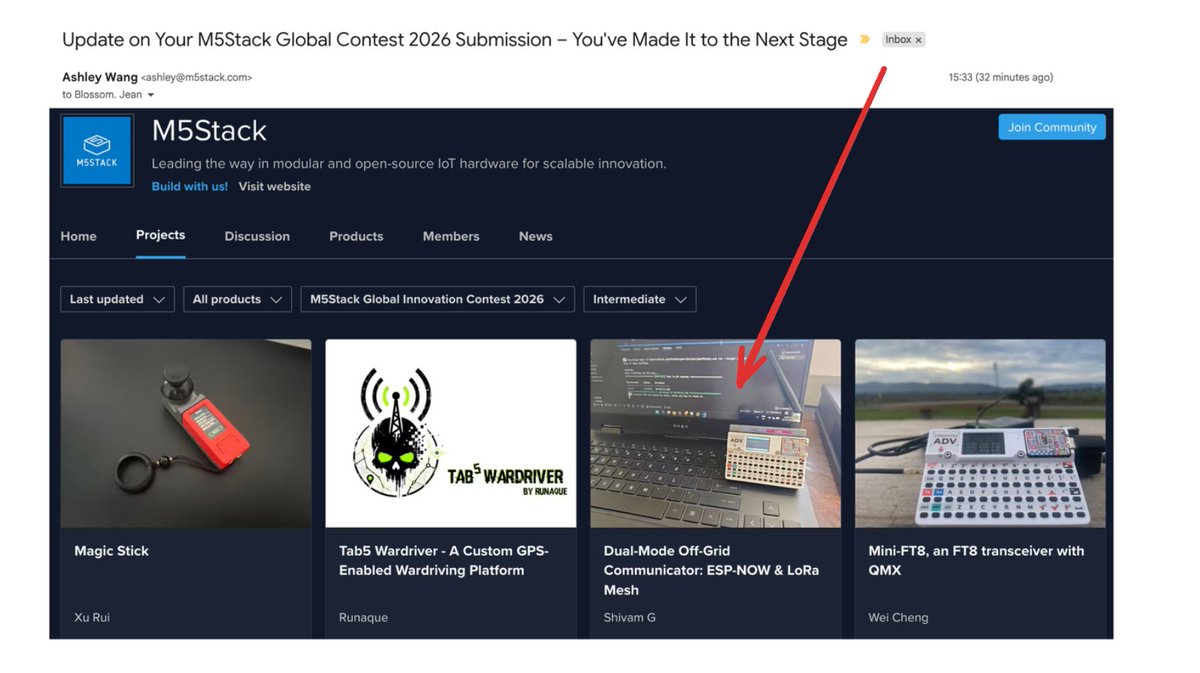This screenshot has width=1200, height=673.
Task: Click Mini-FT8 transceiver with QMX title
Action: (x=976, y=560)
